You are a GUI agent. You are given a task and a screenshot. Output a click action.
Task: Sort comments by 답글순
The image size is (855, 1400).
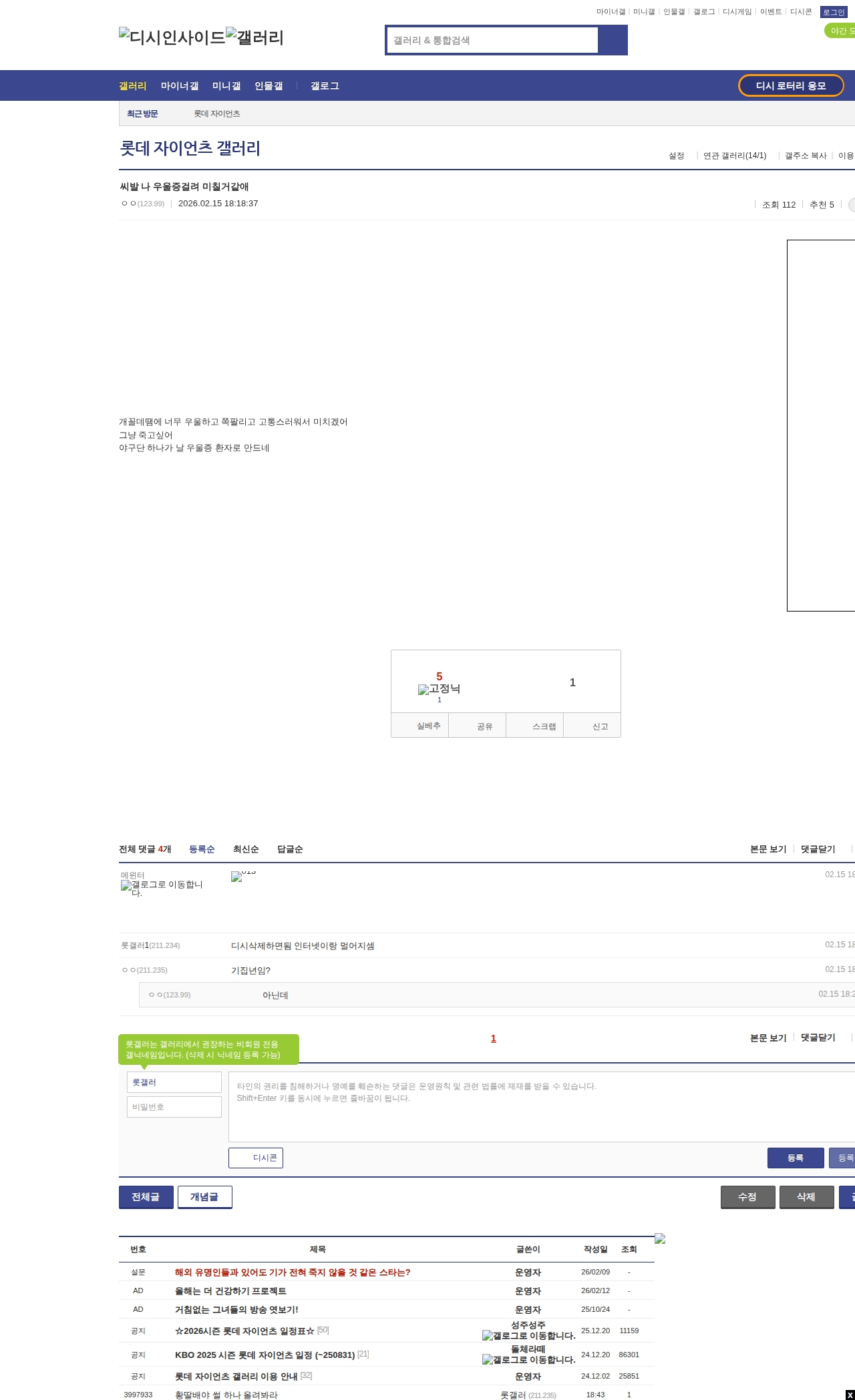click(x=290, y=849)
